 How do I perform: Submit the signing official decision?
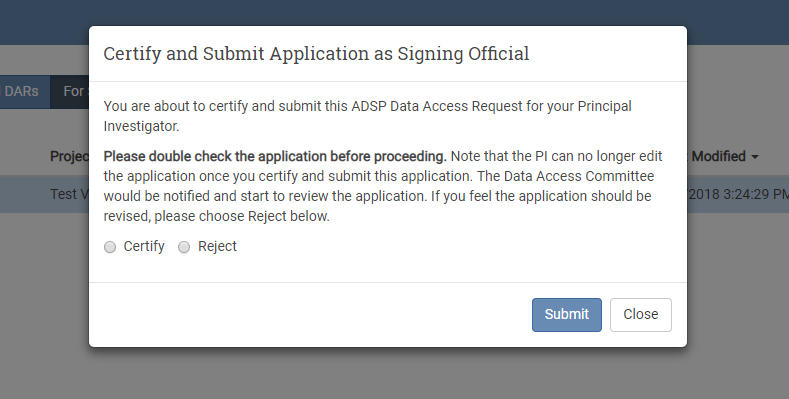[x=567, y=315]
